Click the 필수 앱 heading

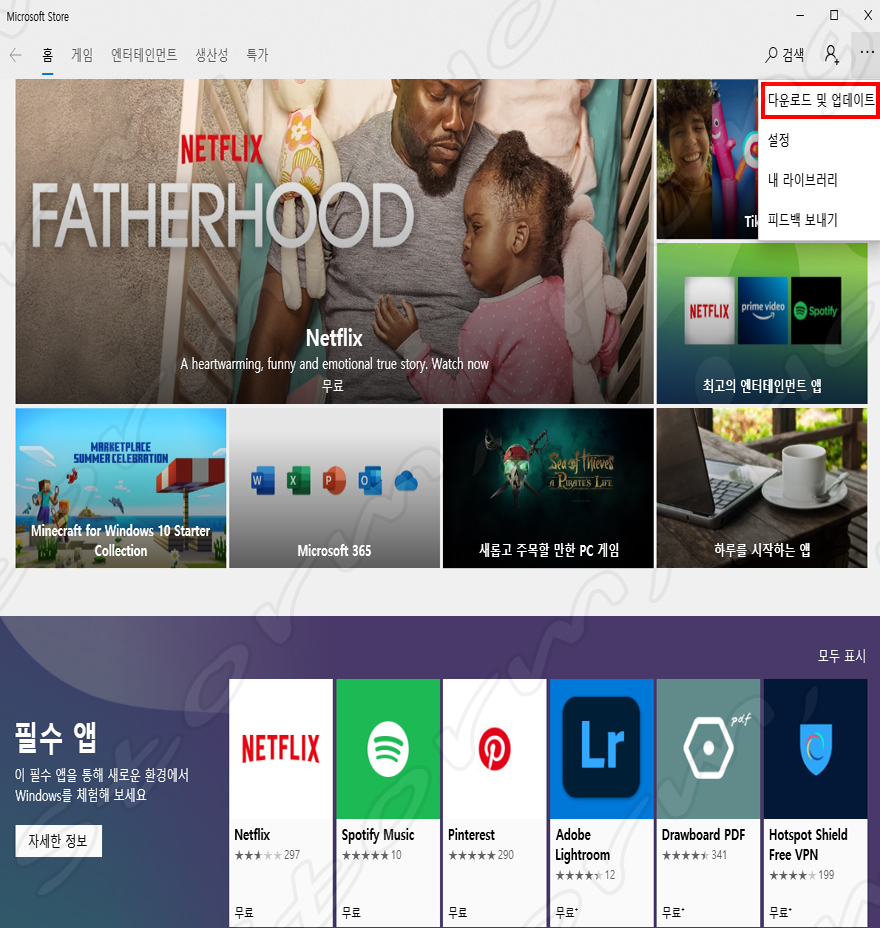[56, 737]
